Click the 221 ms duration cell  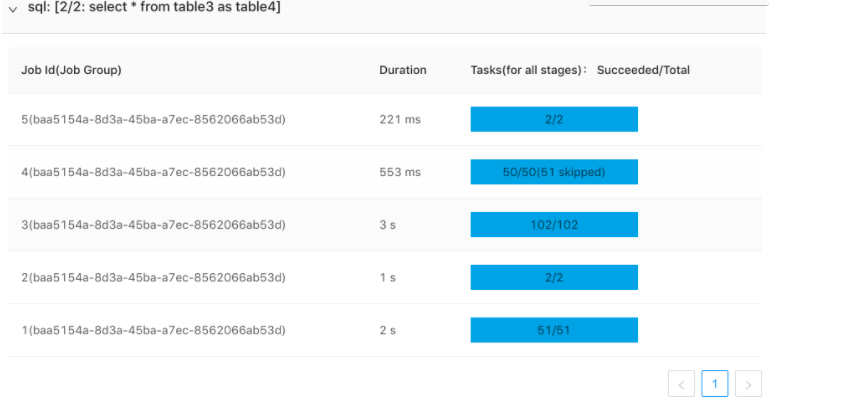coord(400,120)
